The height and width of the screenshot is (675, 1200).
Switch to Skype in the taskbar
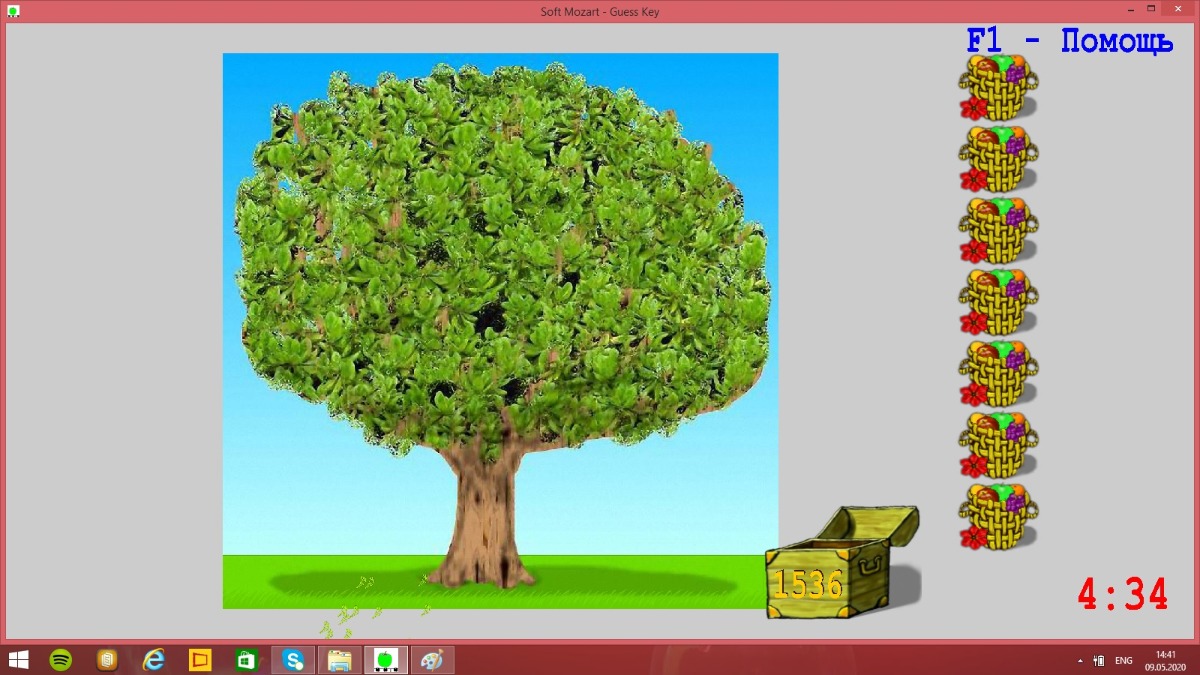tap(293, 660)
